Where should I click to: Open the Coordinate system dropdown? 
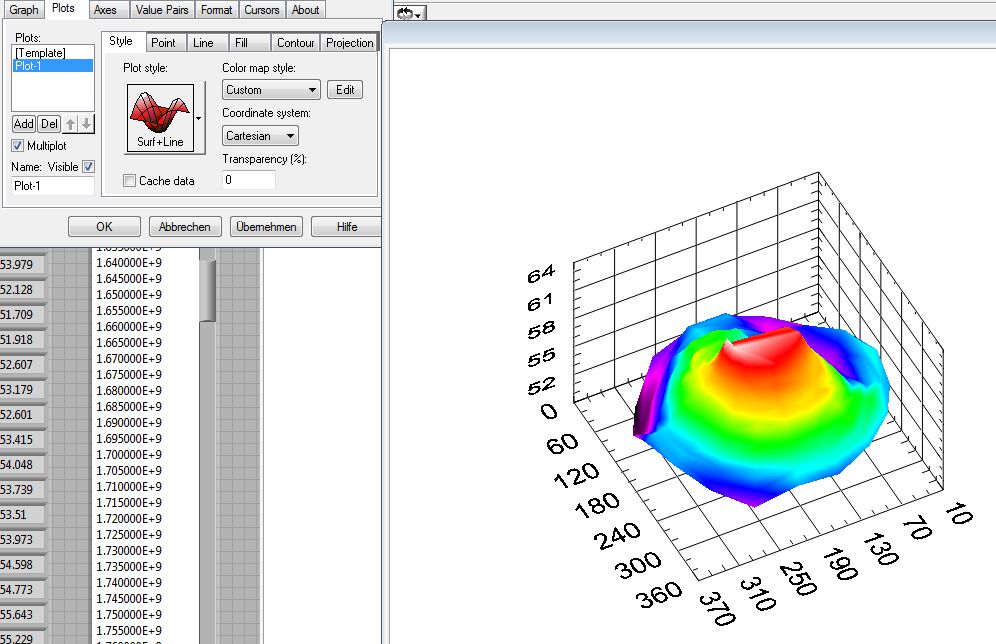tap(260, 135)
